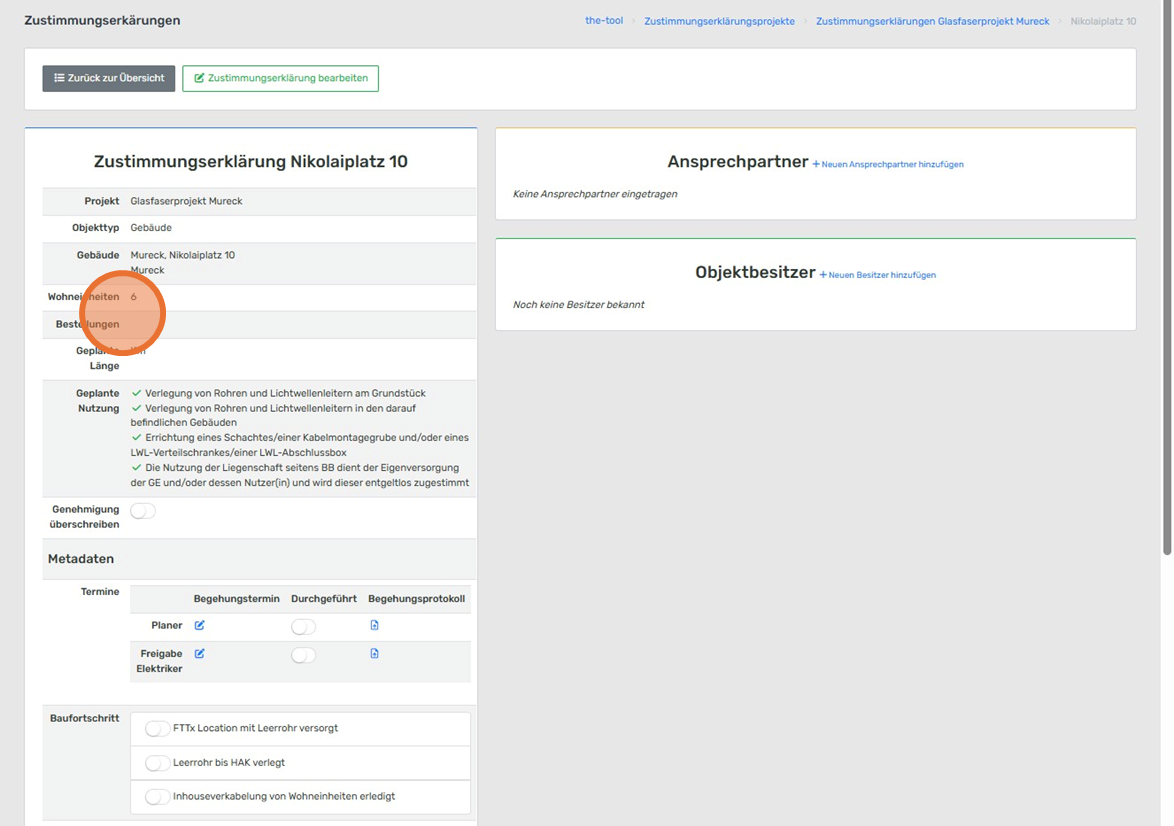The image size is (1174, 826).
Task: Add a new Ansprechpartner
Action: point(888,164)
